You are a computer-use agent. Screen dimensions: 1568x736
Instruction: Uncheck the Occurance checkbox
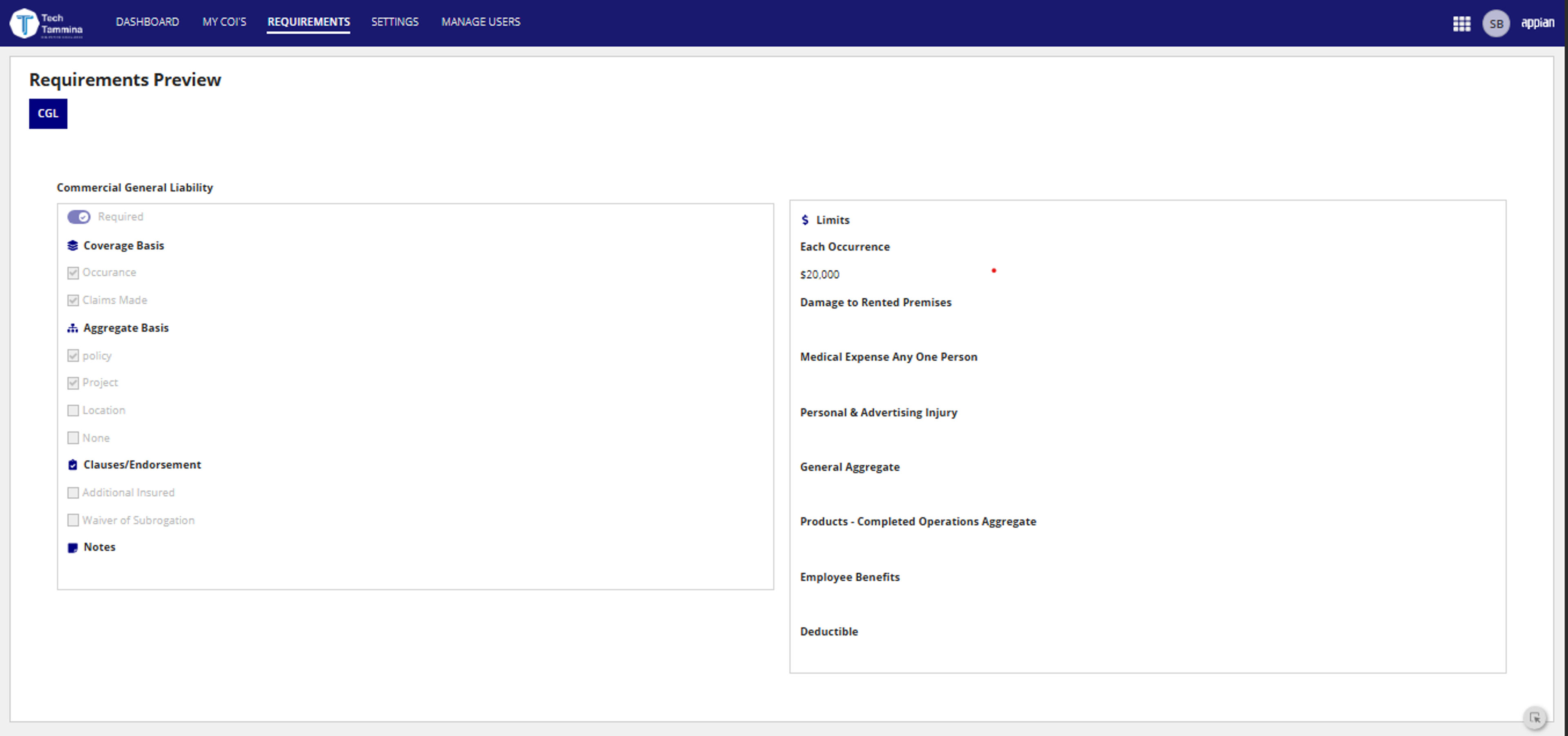point(73,273)
